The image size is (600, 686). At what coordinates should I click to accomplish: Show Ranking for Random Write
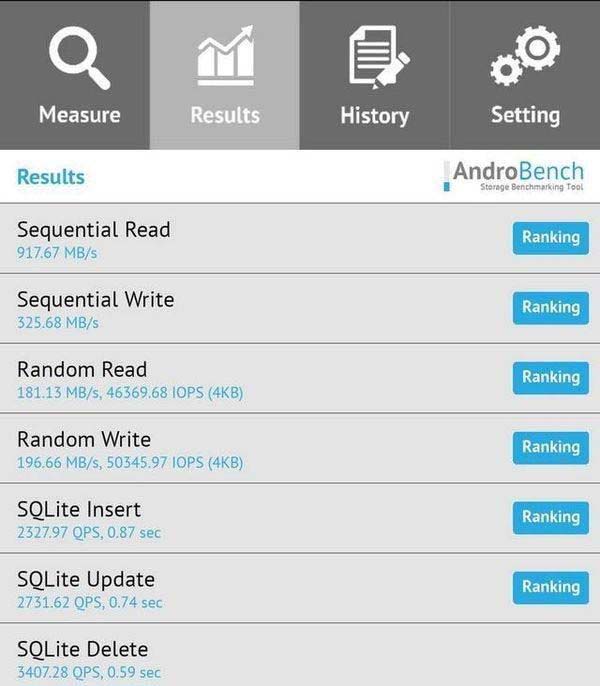pos(550,448)
